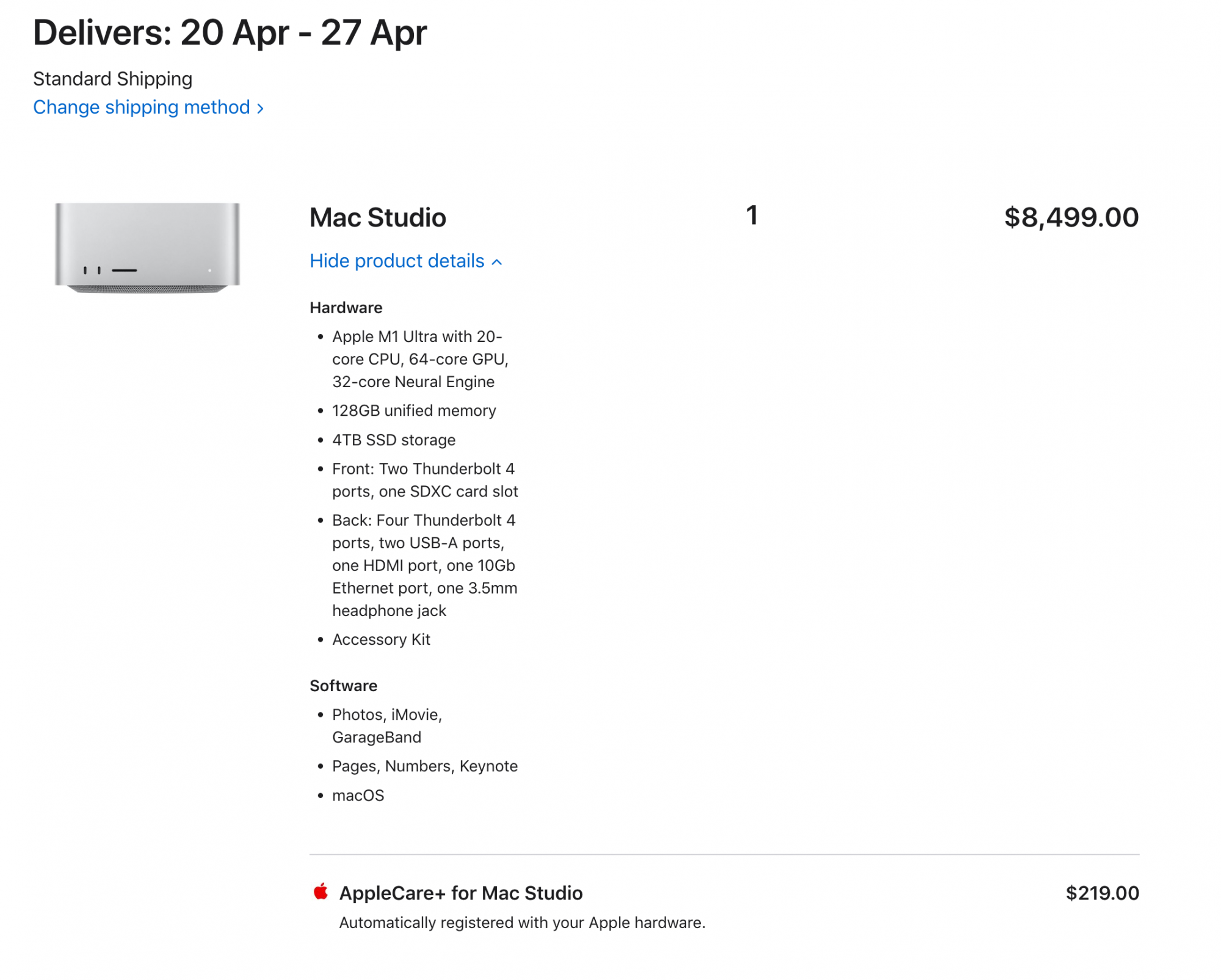1221x980 pixels.
Task: Click the Automatically registered with Apple hardware note
Action: coord(522,923)
